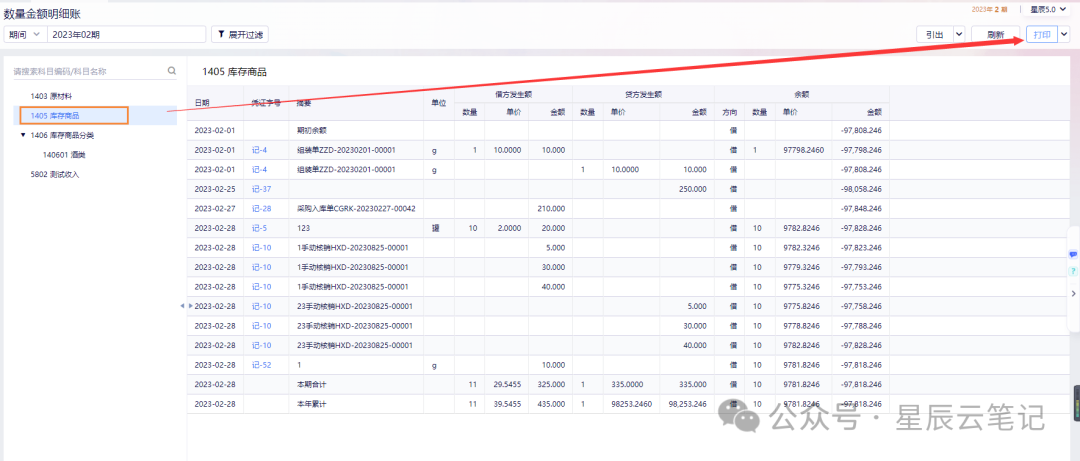Collapse the 1406 库存商品分类 tree node
The width and height of the screenshot is (1080, 461).
(x=23, y=135)
